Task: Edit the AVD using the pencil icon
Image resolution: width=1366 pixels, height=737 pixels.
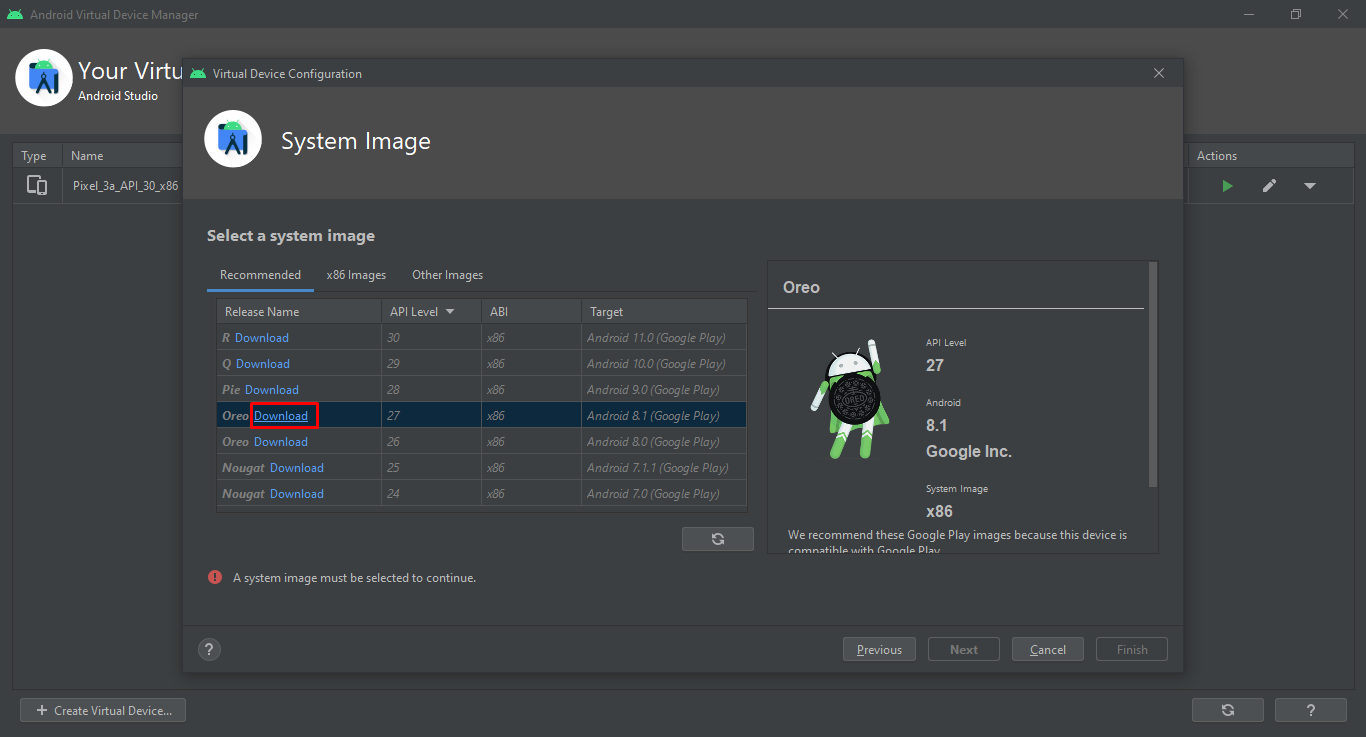Action: coord(1269,186)
